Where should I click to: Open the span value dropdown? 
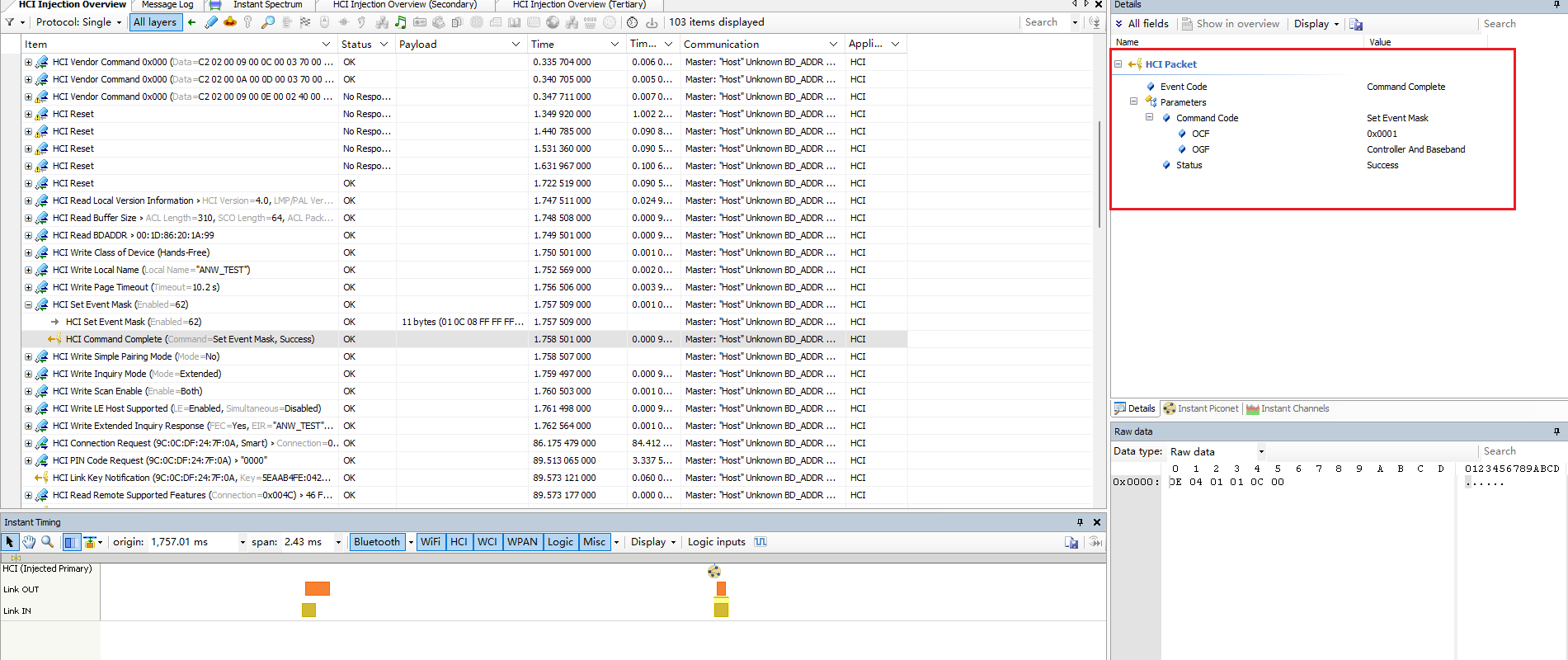pos(338,543)
